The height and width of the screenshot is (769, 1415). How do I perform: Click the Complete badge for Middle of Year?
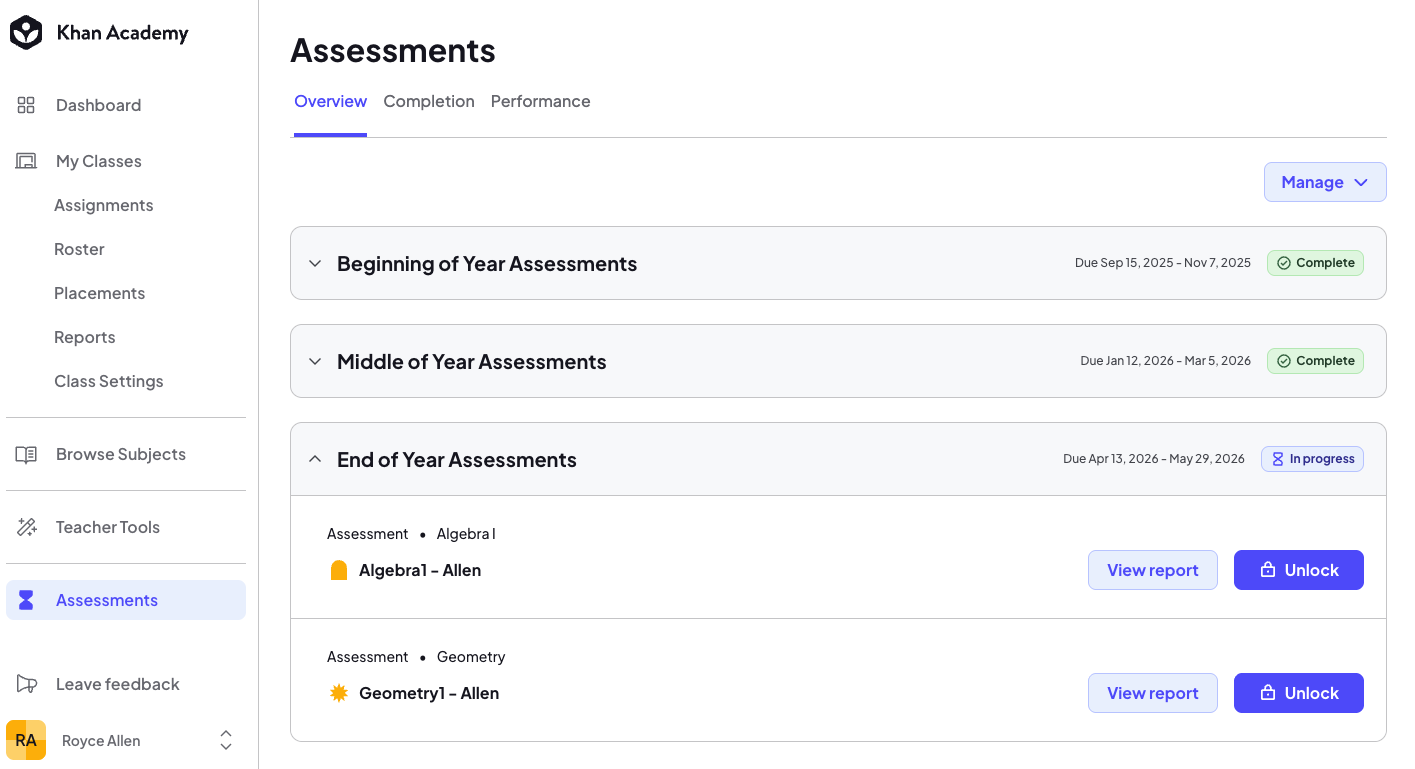pos(1315,361)
